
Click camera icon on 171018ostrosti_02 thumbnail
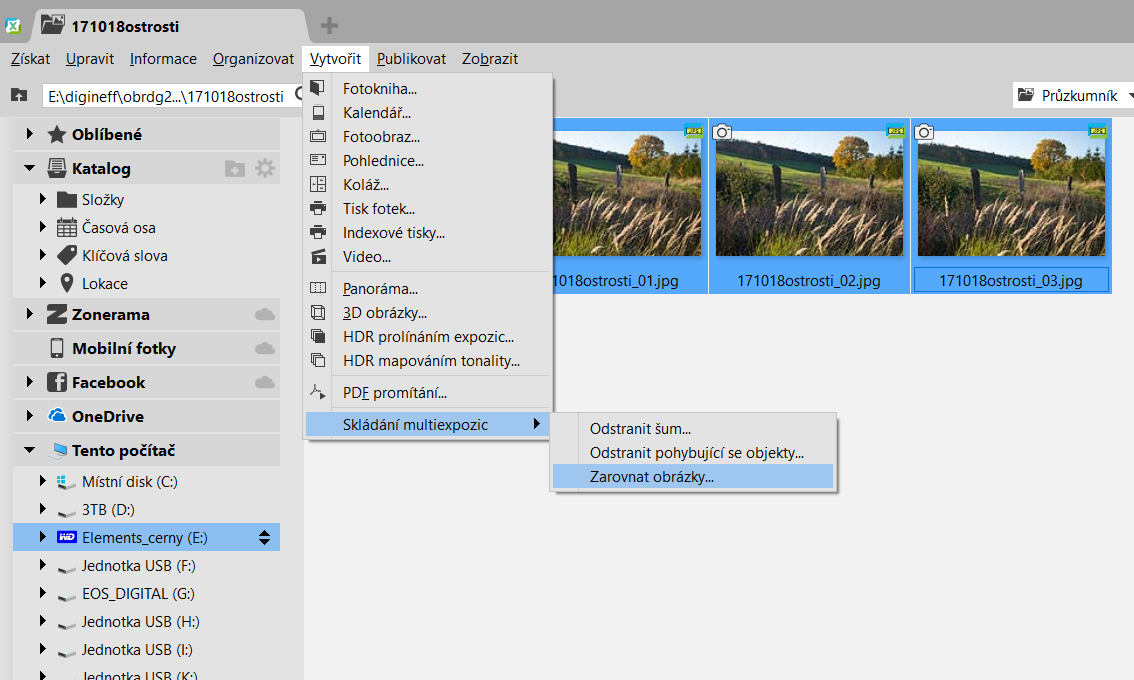[x=722, y=132]
